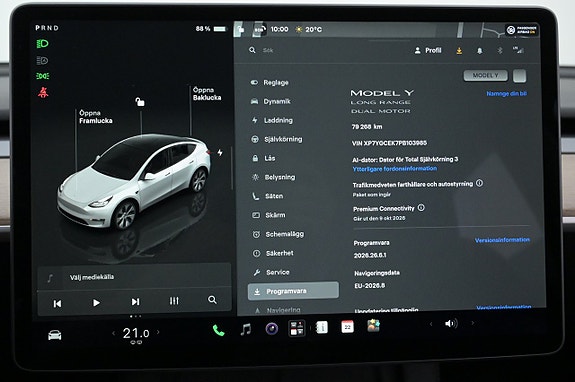Open the Belysning lighting menu

(274, 177)
